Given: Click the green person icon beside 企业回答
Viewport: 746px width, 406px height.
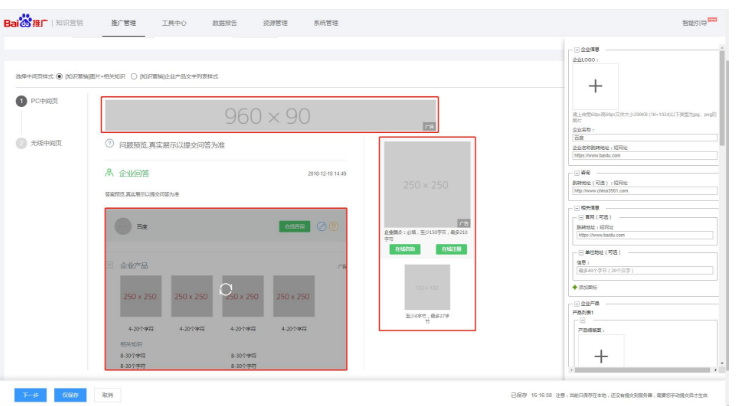Looking at the screenshot, I should [109, 173].
